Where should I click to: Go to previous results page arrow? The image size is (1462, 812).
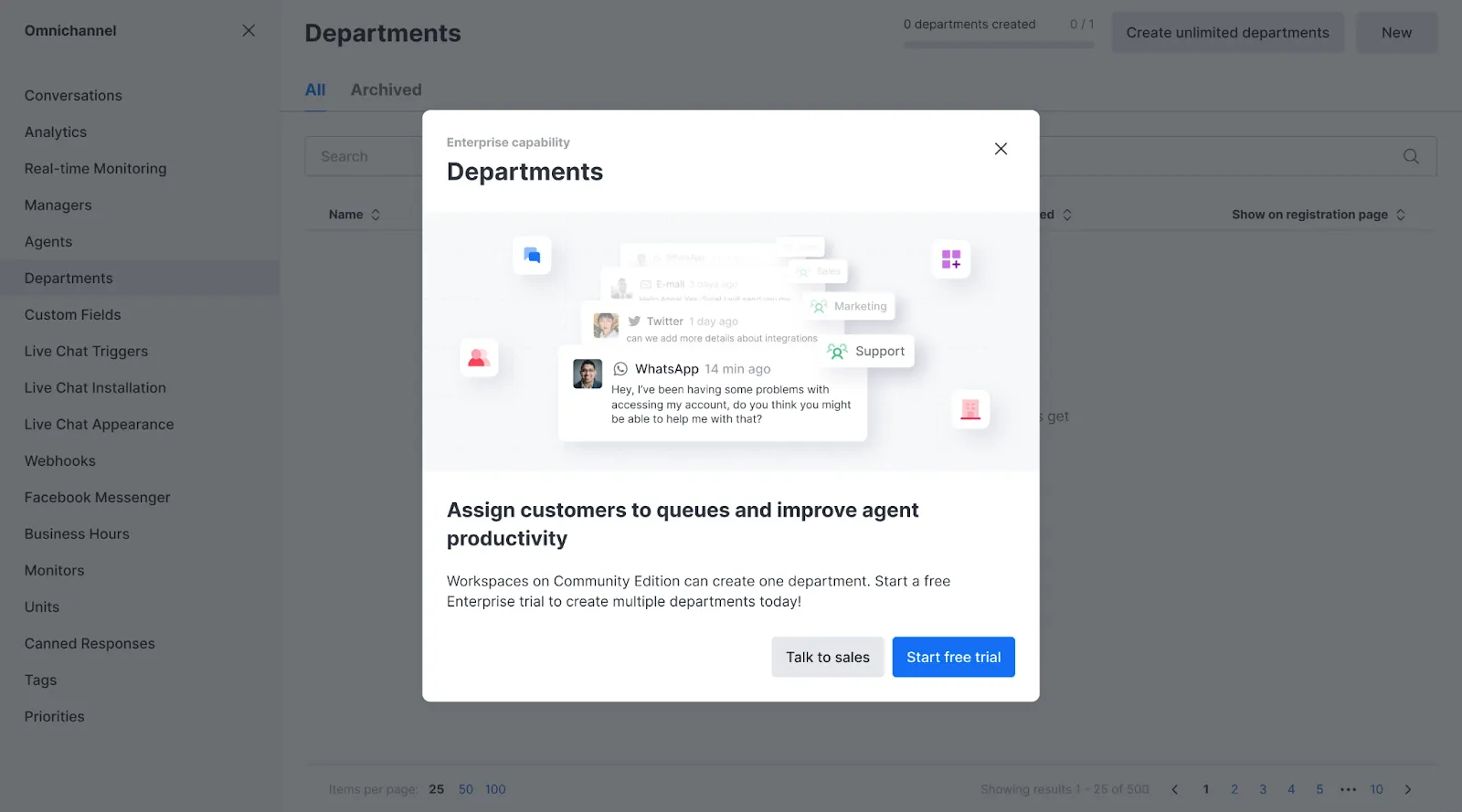[x=1175, y=789]
